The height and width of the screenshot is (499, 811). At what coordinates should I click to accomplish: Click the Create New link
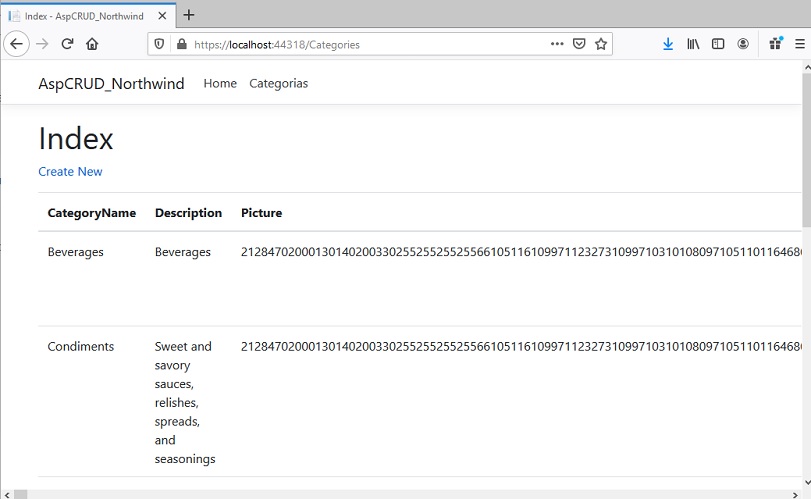pyautogui.click(x=70, y=172)
